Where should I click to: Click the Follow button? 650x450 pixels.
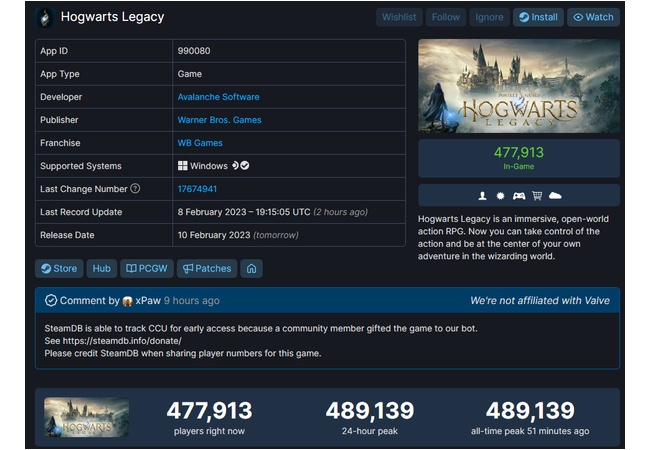click(446, 17)
